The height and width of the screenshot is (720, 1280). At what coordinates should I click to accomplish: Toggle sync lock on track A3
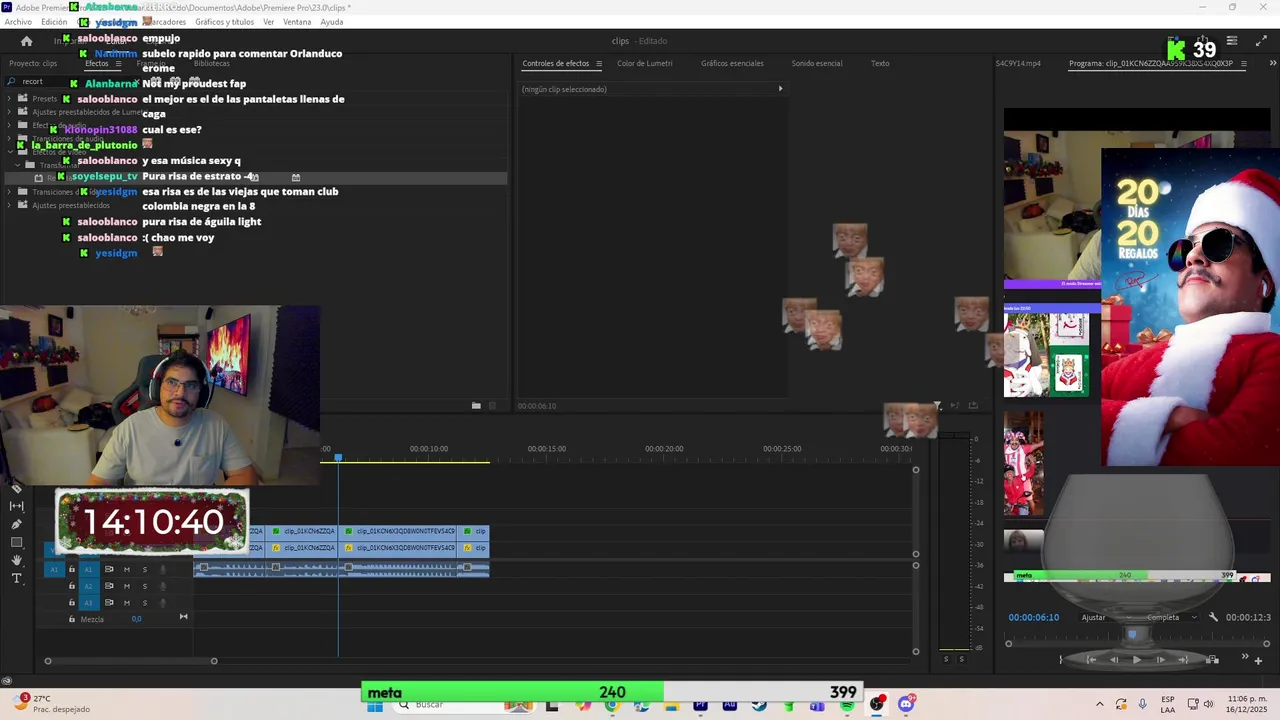tap(109, 603)
